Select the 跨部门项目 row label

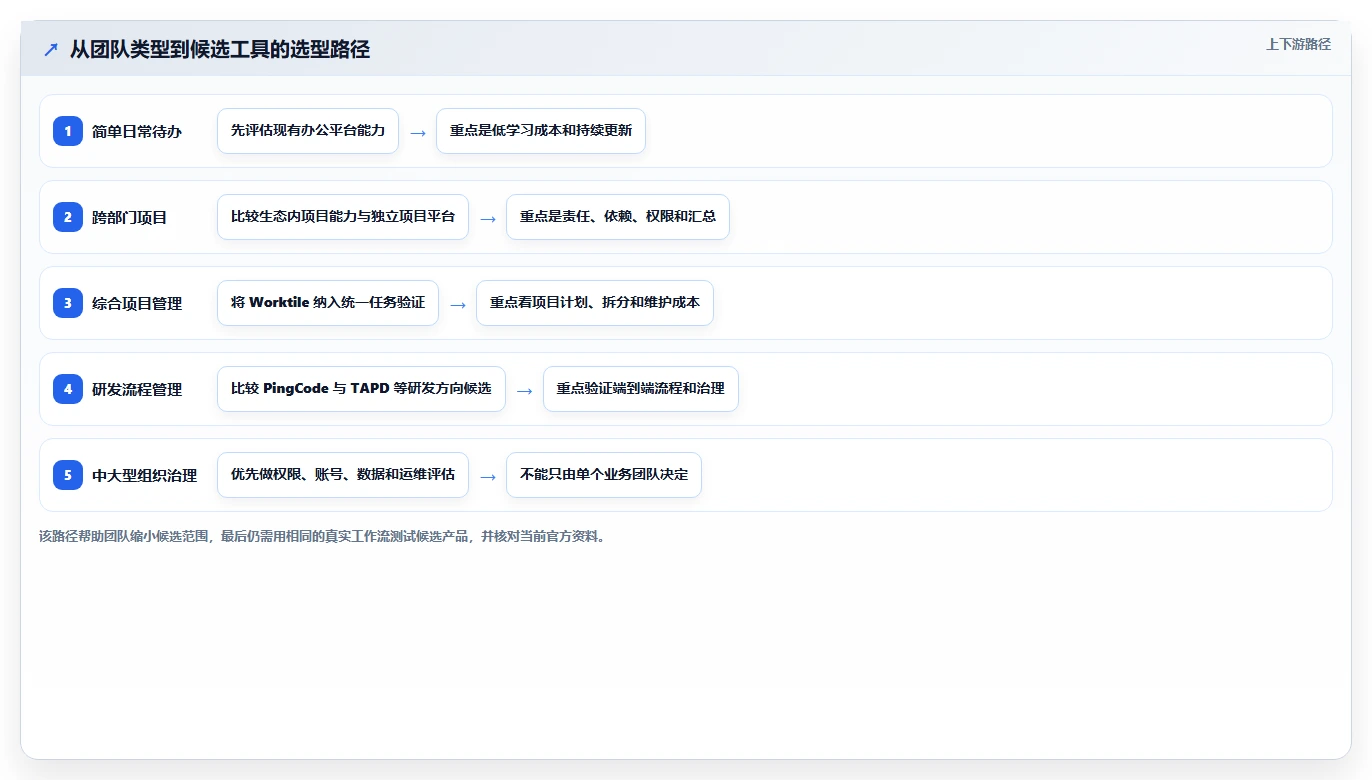click(129, 217)
